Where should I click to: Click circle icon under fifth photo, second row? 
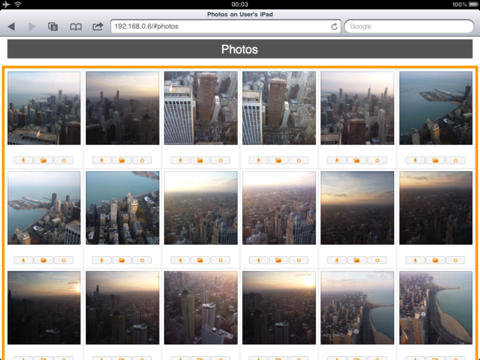(377, 260)
